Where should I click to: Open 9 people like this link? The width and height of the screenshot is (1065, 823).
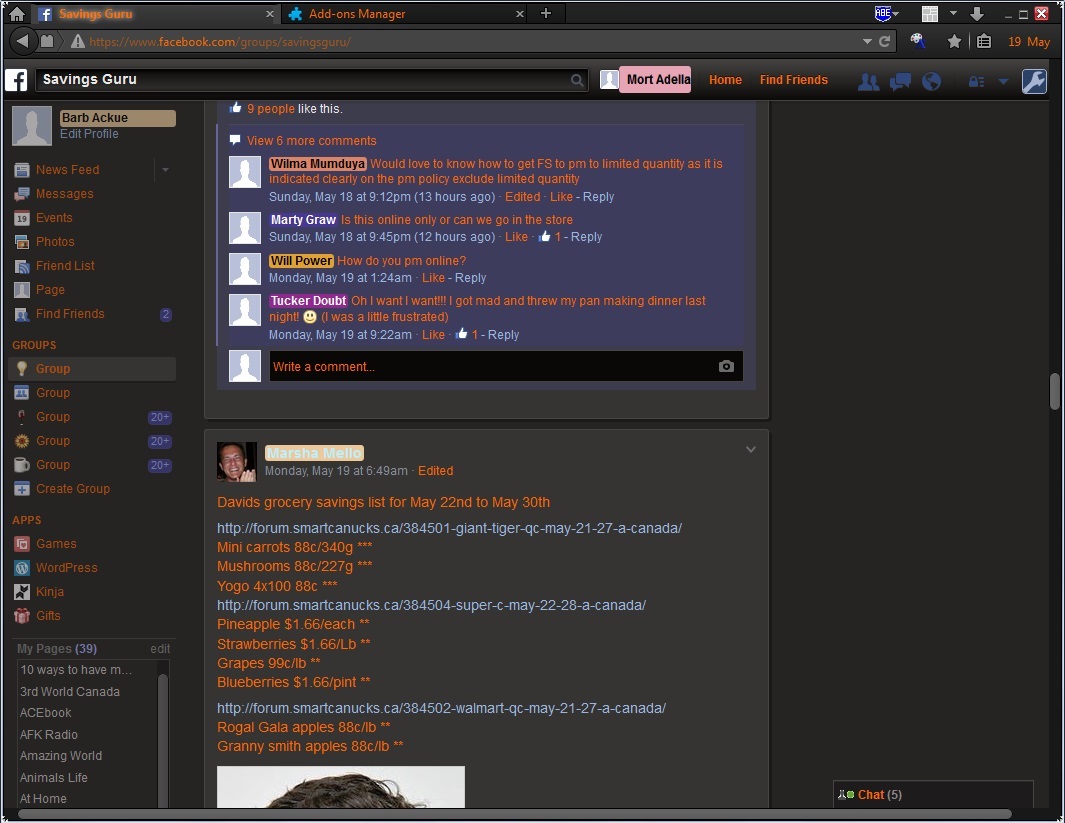[x=270, y=109]
